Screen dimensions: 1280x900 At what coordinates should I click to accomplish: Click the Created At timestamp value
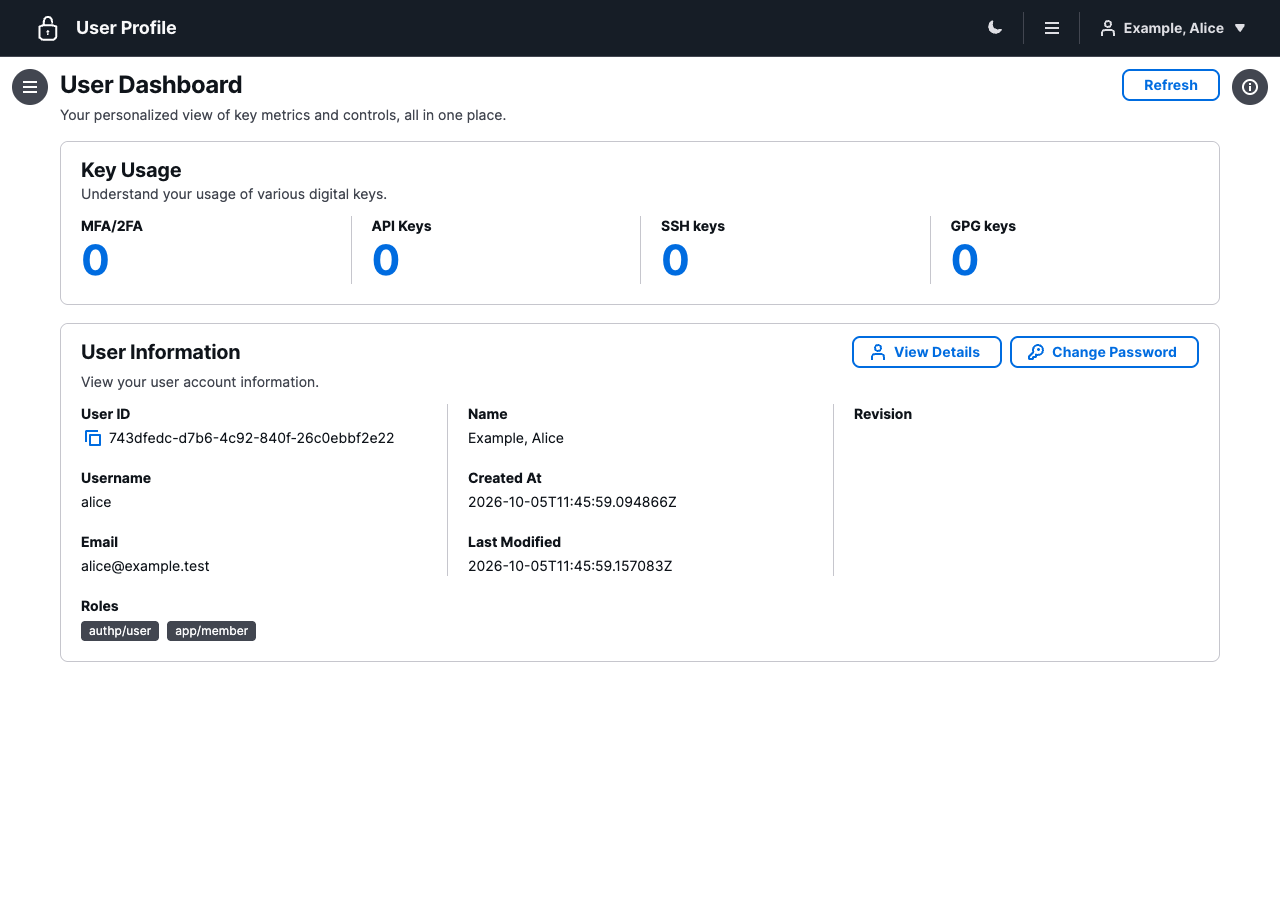[572, 502]
